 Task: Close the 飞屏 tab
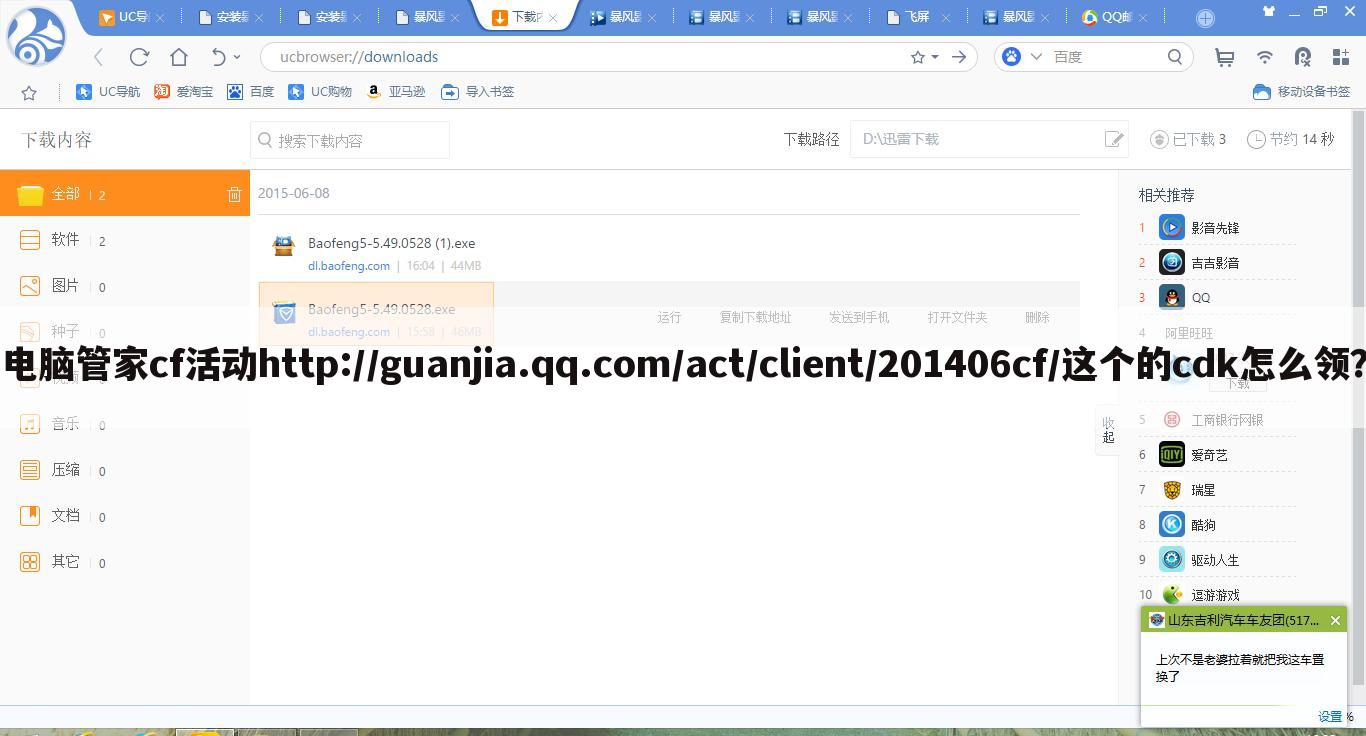pos(944,18)
